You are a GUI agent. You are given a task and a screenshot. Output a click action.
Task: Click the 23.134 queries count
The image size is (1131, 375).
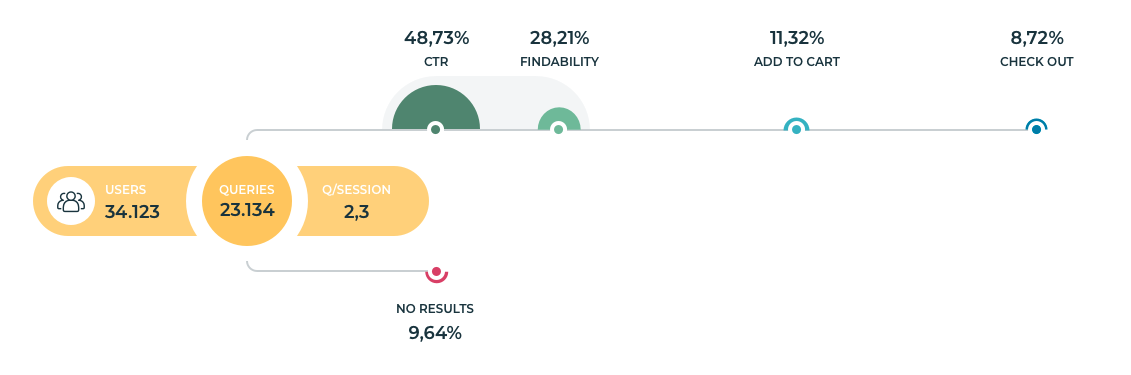coord(247,212)
